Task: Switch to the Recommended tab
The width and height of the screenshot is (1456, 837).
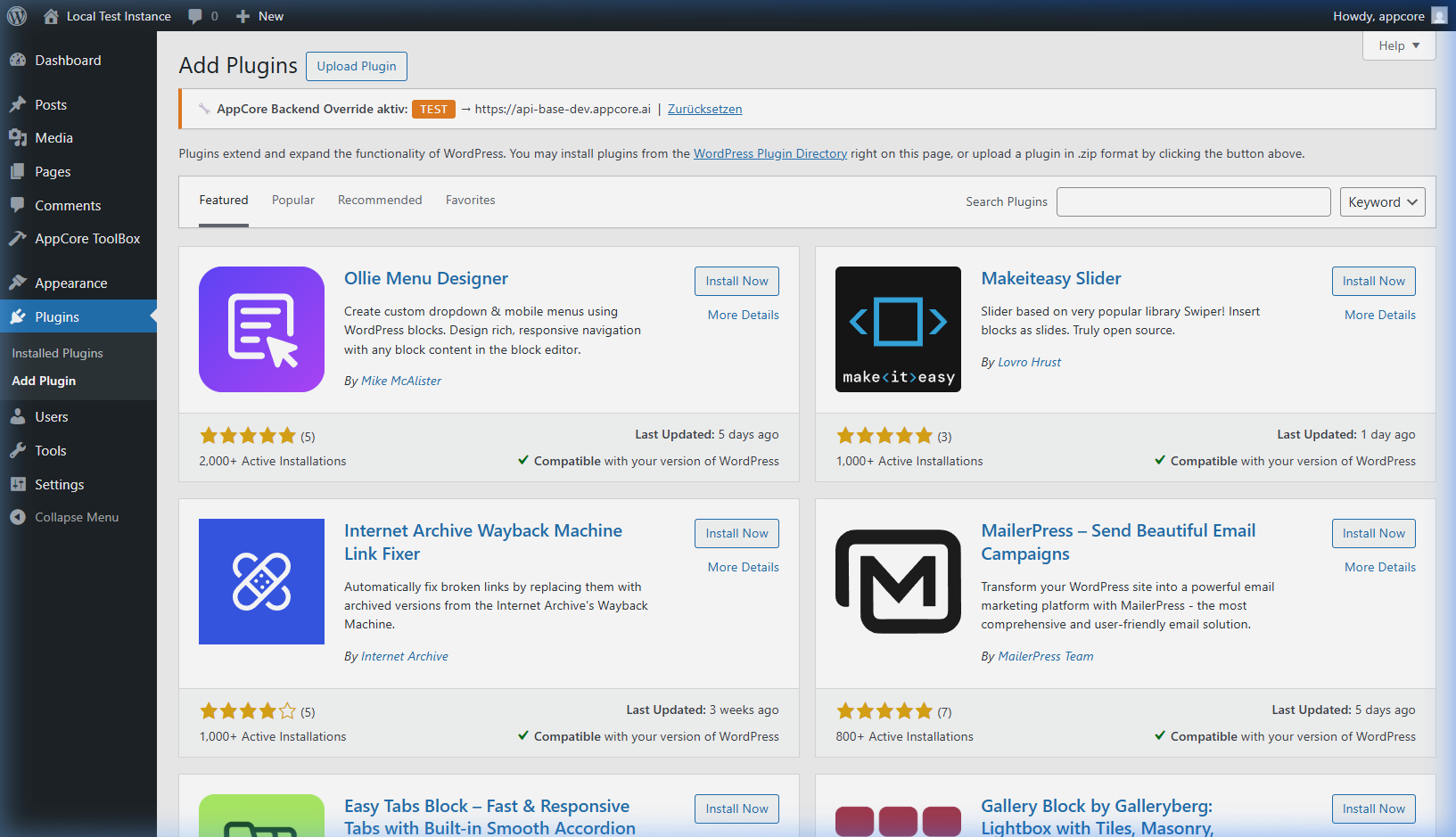Action: click(x=380, y=200)
